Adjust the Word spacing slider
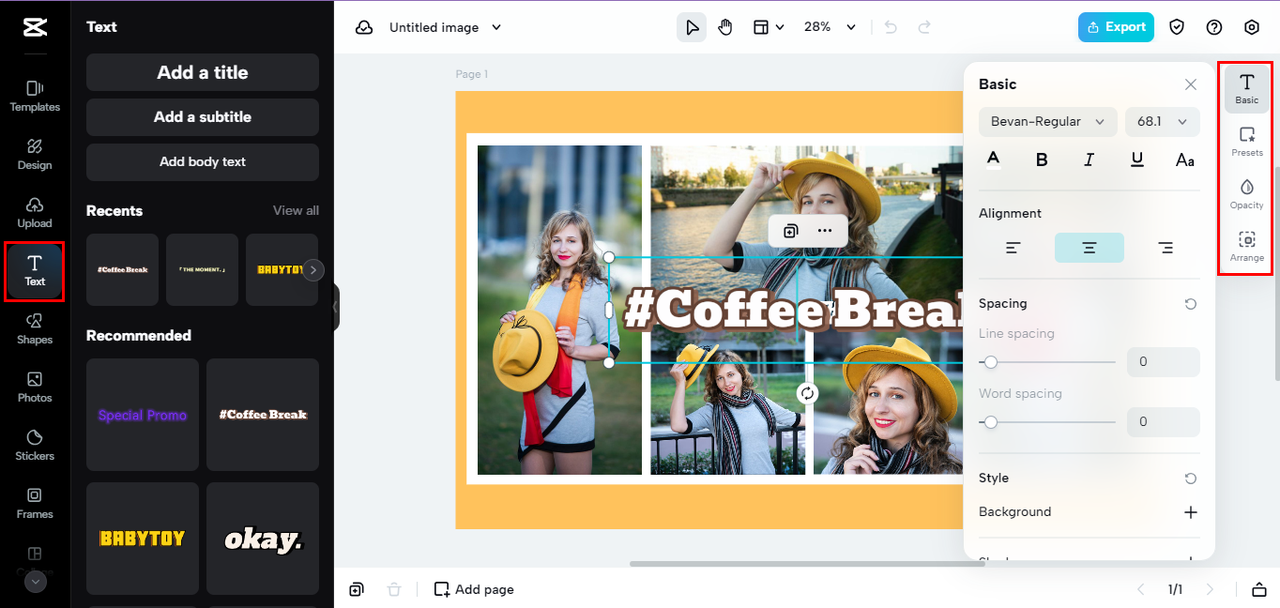The height and width of the screenshot is (608, 1280). tap(1047, 422)
